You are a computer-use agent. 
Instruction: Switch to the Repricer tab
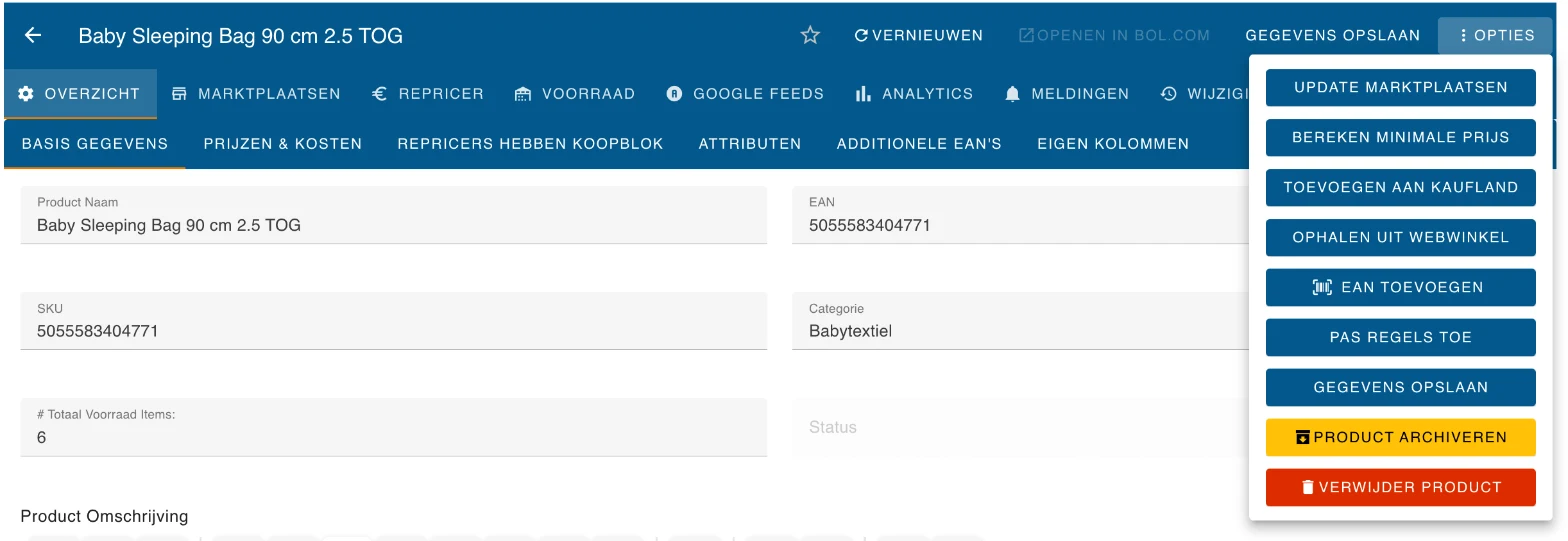pyautogui.click(x=428, y=94)
